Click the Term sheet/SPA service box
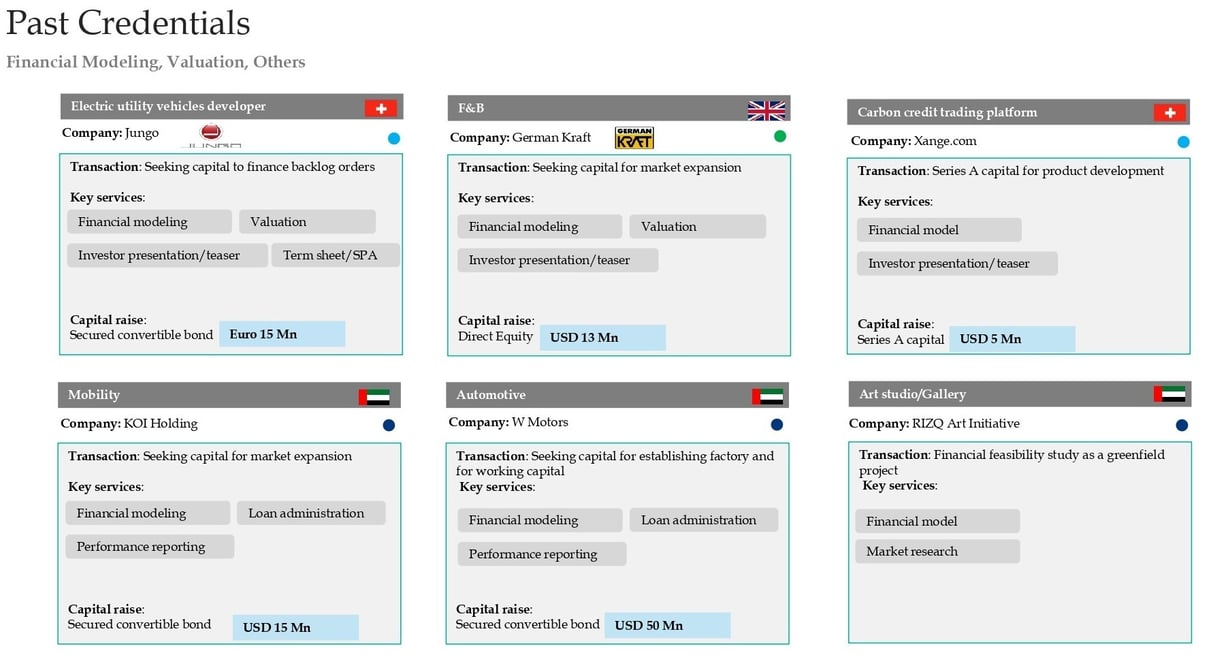Image resolution: width=1224 pixels, height=655 pixels. [x=336, y=255]
